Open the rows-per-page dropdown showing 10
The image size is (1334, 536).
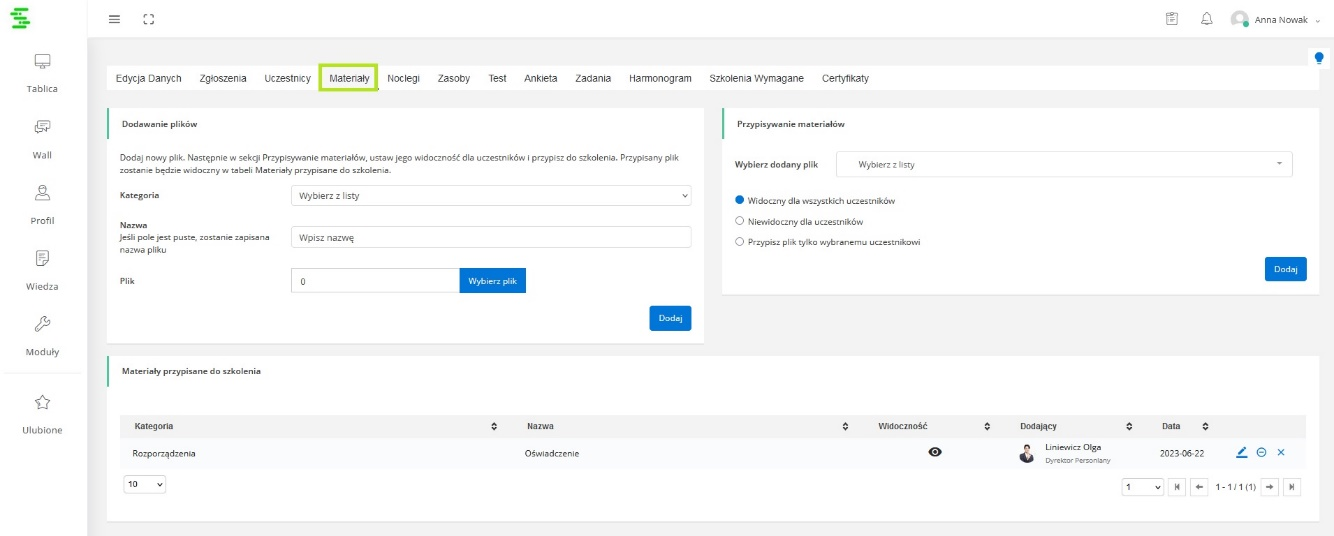[145, 484]
